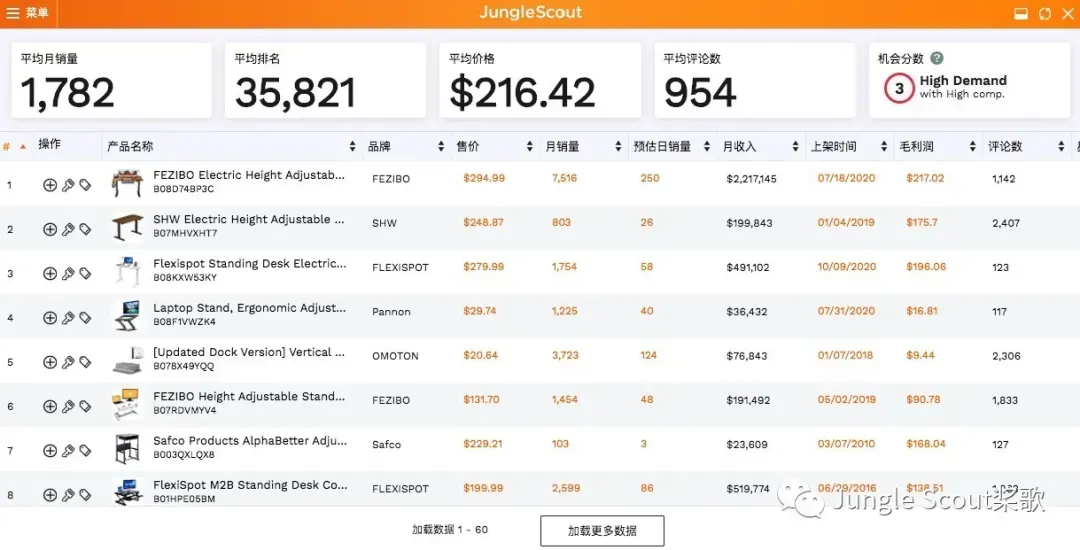Click the plus icon for Laptop Stand row
This screenshot has width=1080, height=550.
(50, 317)
